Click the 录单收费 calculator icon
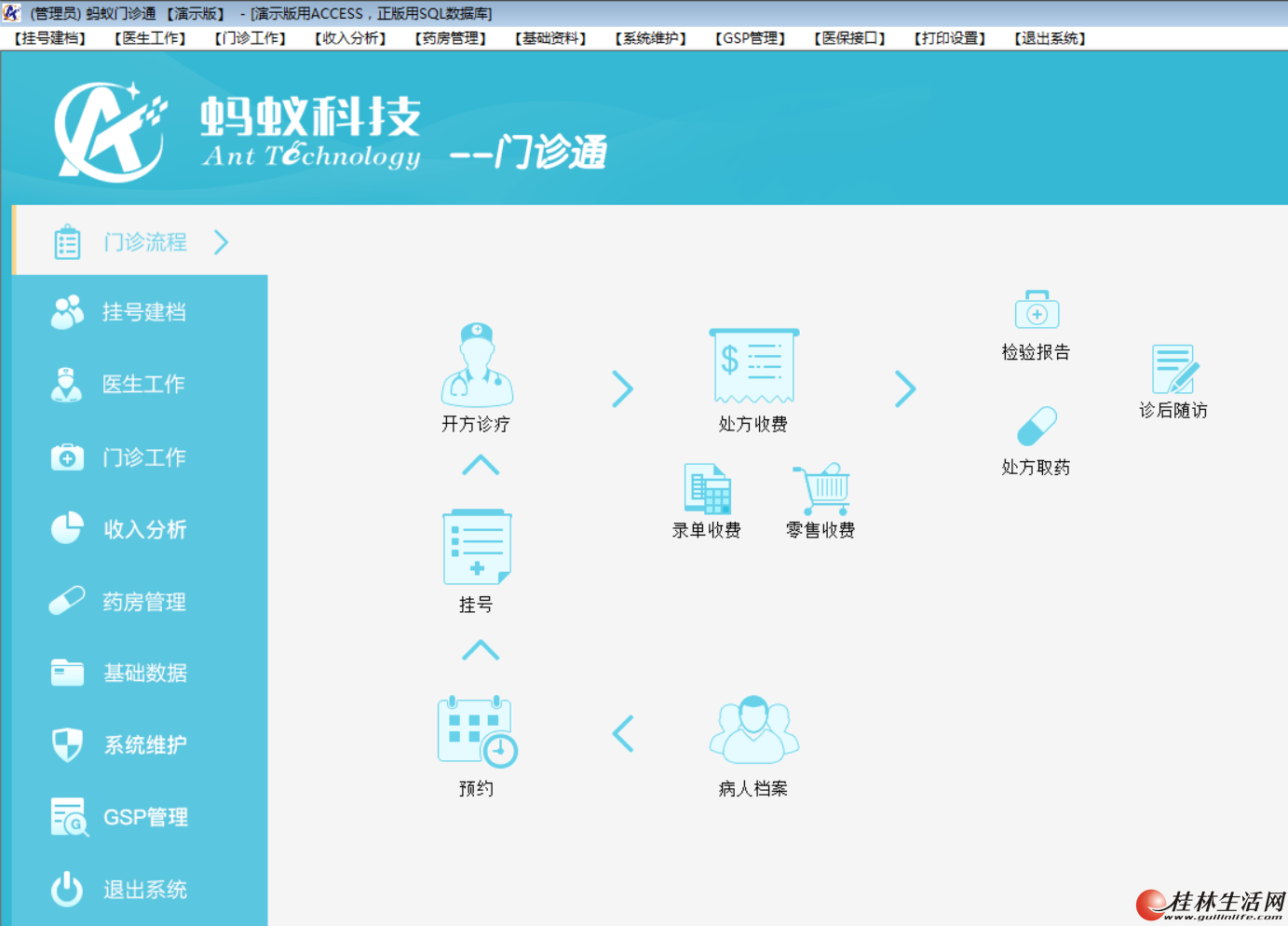This screenshot has width=1288, height=926. tap(707, 489)
